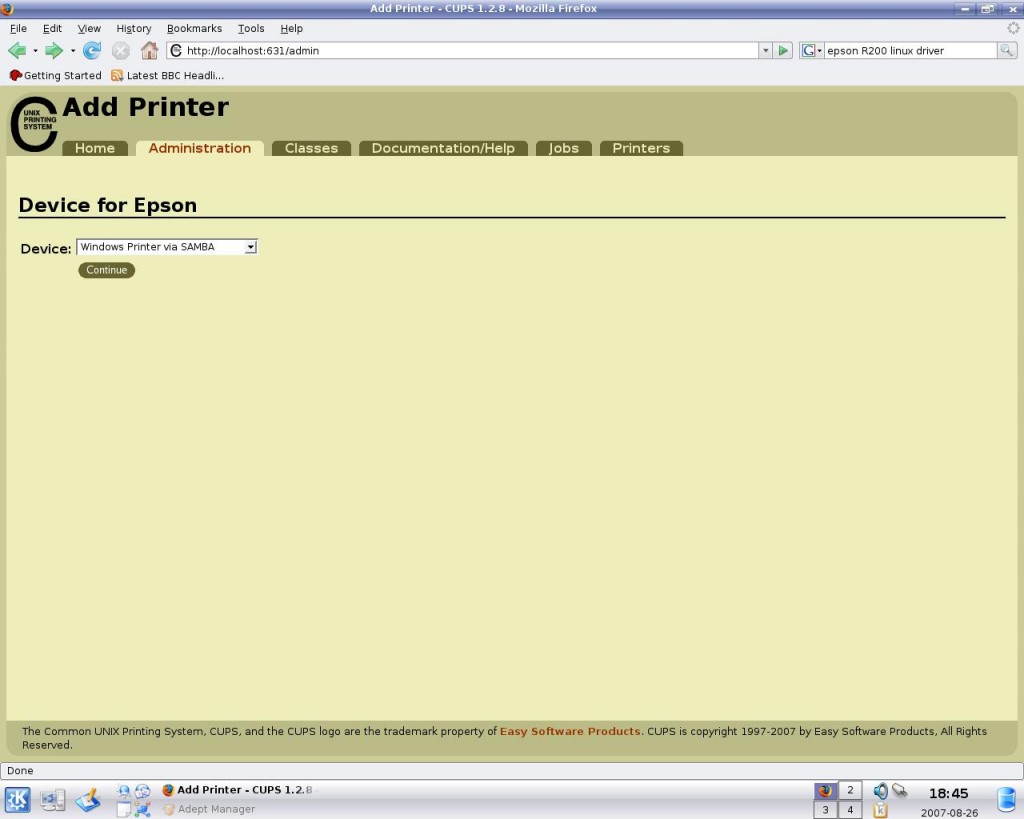Open the Documentation/Help tab
Image resolution: width=1024 pixels, height=819 pixels.
point(443,148)
